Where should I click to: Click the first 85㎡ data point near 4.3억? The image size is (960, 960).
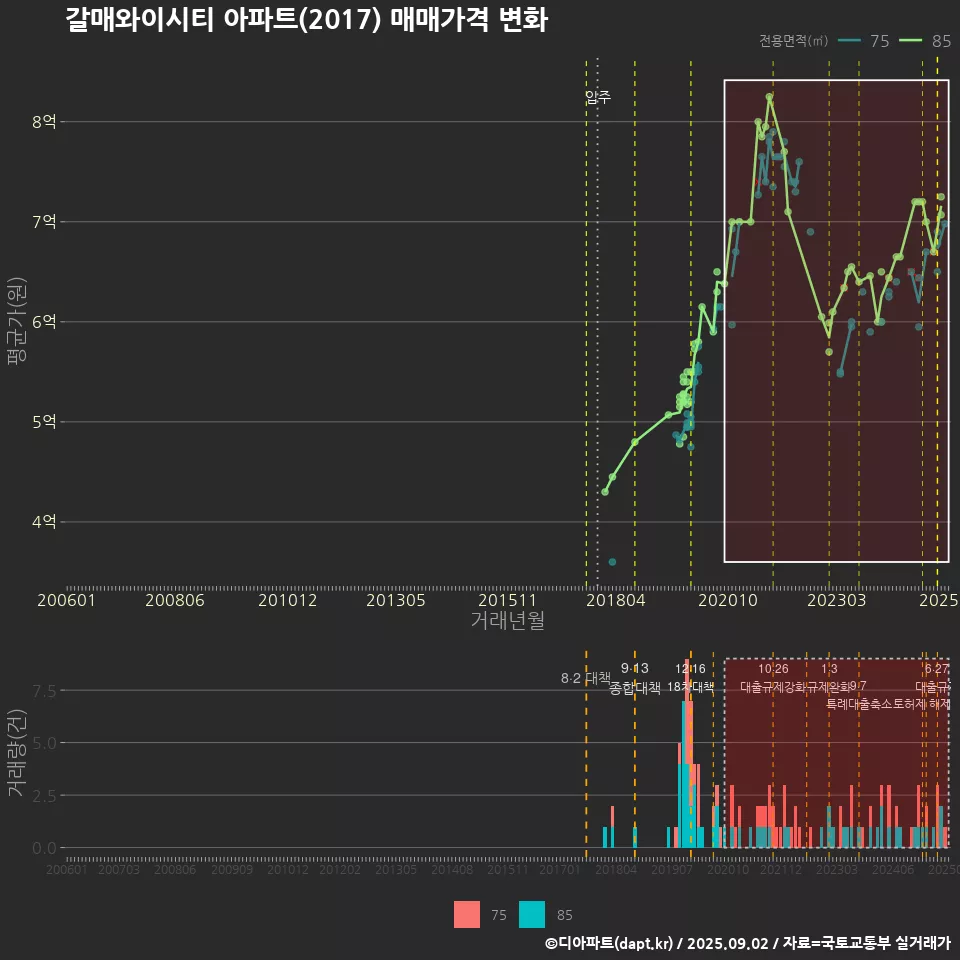[x=605, y=492]
